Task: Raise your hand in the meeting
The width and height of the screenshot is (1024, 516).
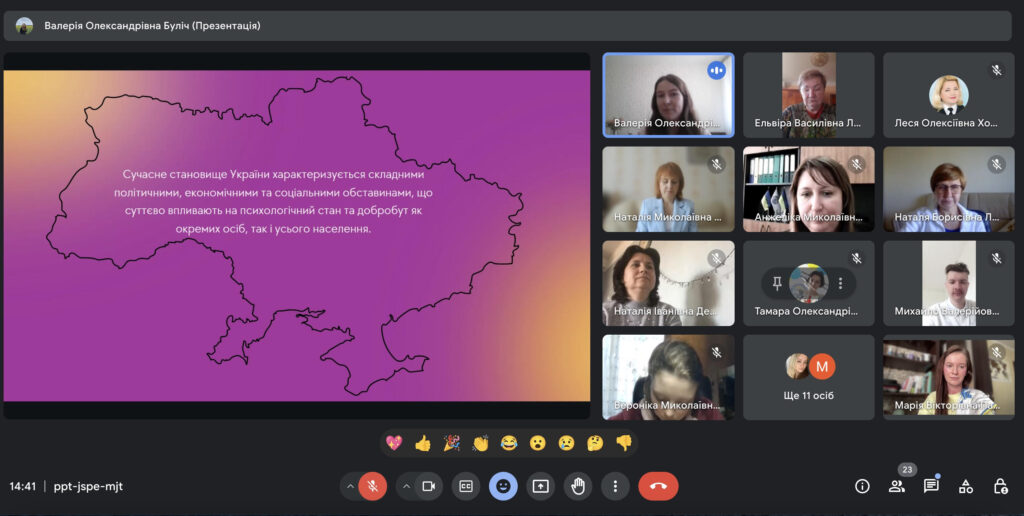Action: click(x=578, y=486)
